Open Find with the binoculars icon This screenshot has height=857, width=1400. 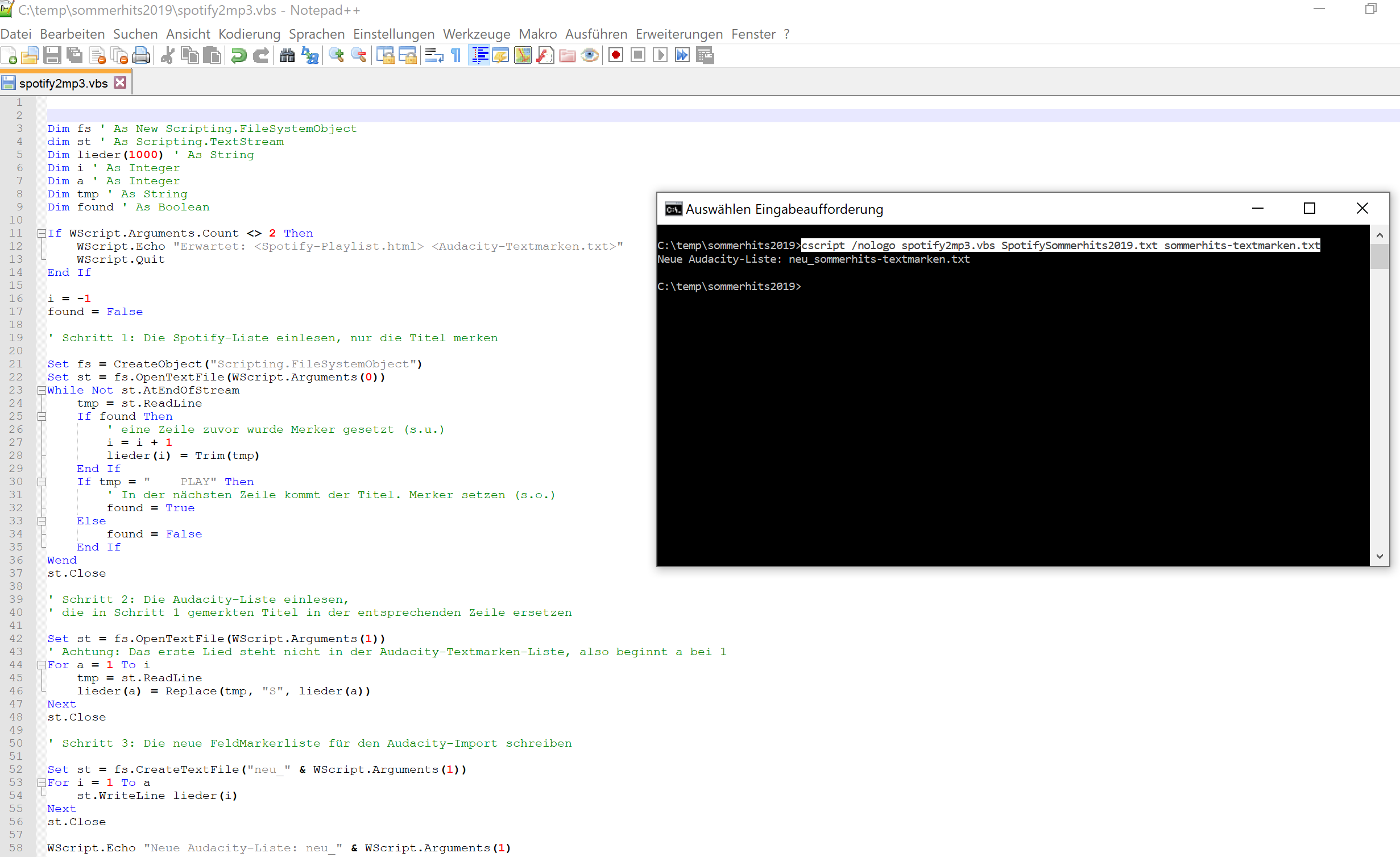pyautogui.click(x=287, y=55)
